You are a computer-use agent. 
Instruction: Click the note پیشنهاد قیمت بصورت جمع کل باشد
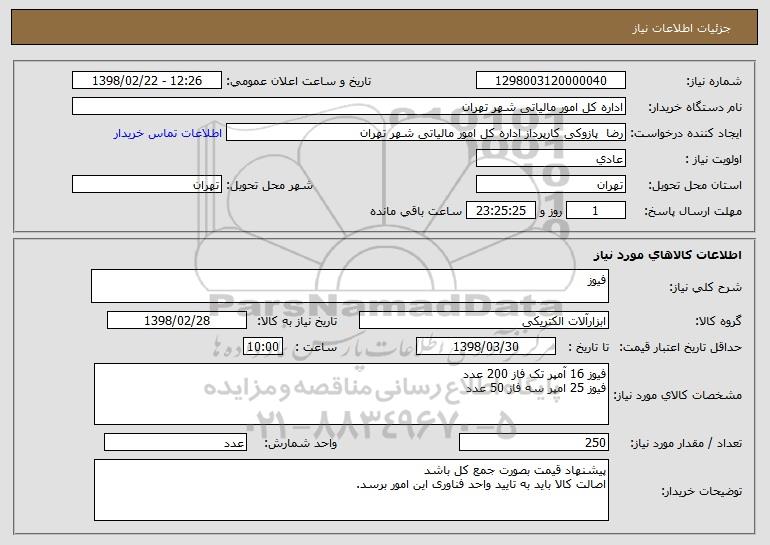(x=515, y=470)
